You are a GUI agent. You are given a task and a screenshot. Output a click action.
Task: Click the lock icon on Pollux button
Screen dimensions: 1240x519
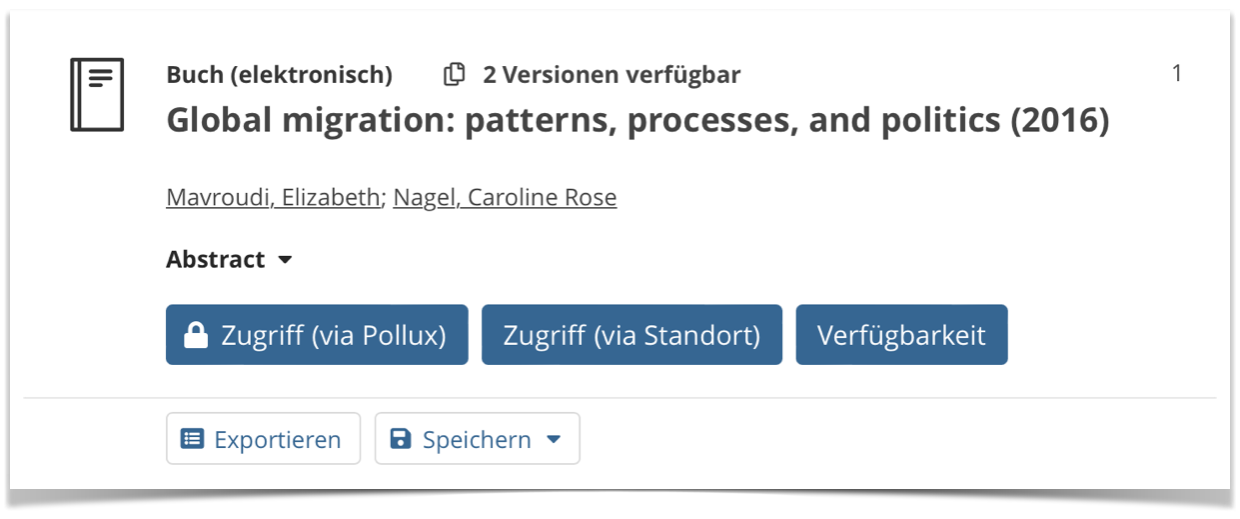pos(196,335)
